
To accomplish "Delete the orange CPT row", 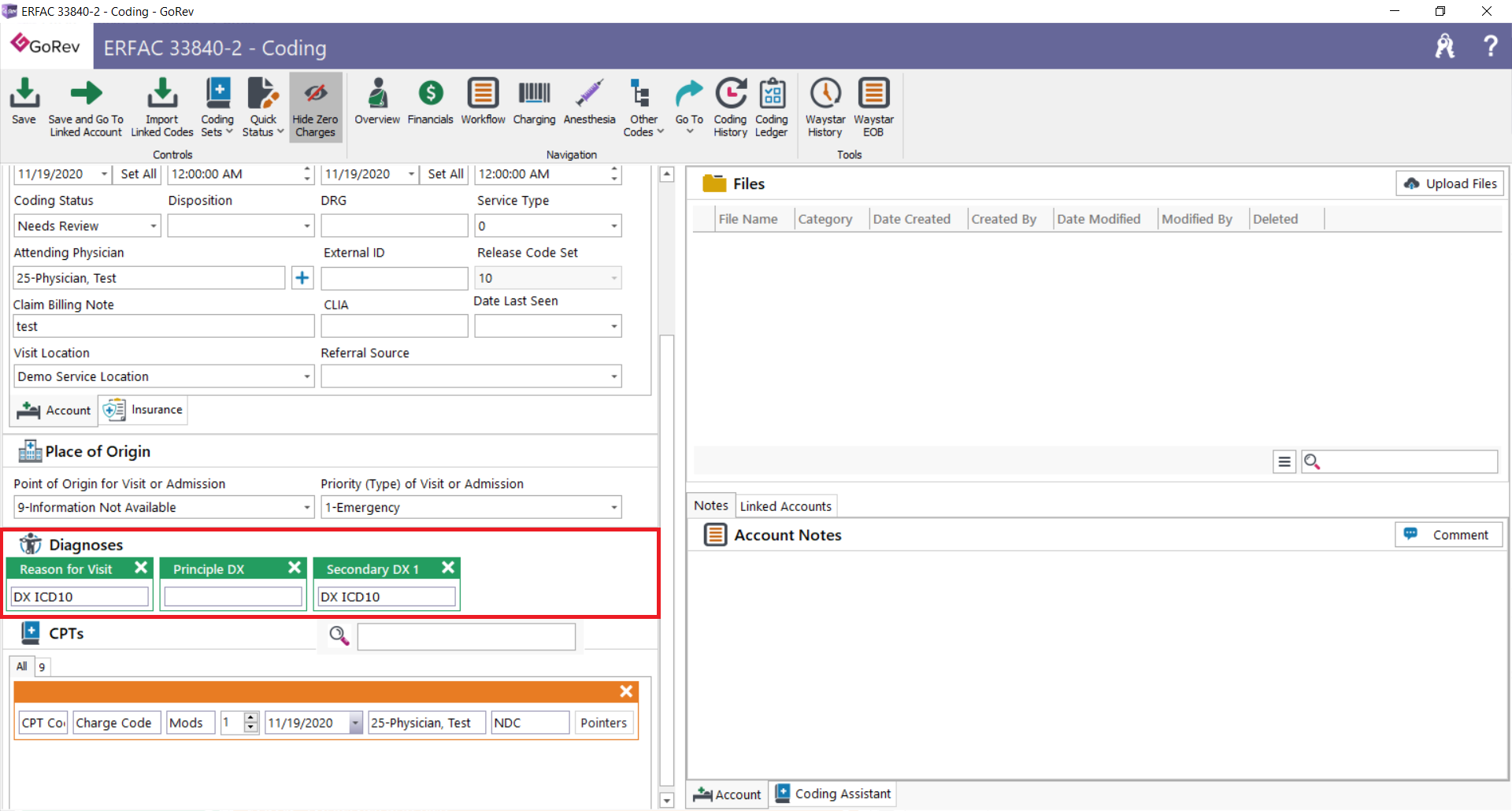I will (626, 691).
